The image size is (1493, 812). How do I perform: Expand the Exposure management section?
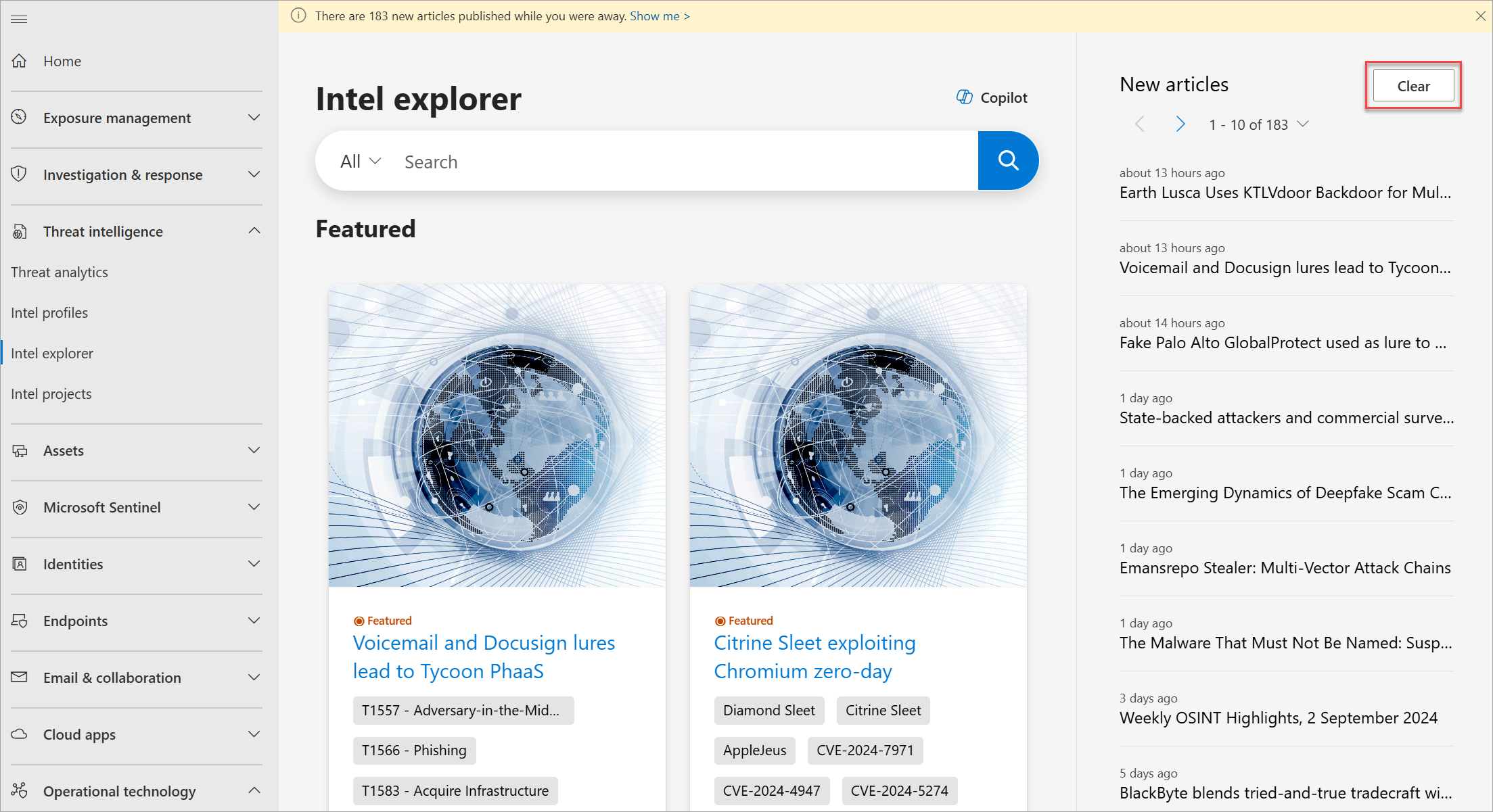click(254, 118)
